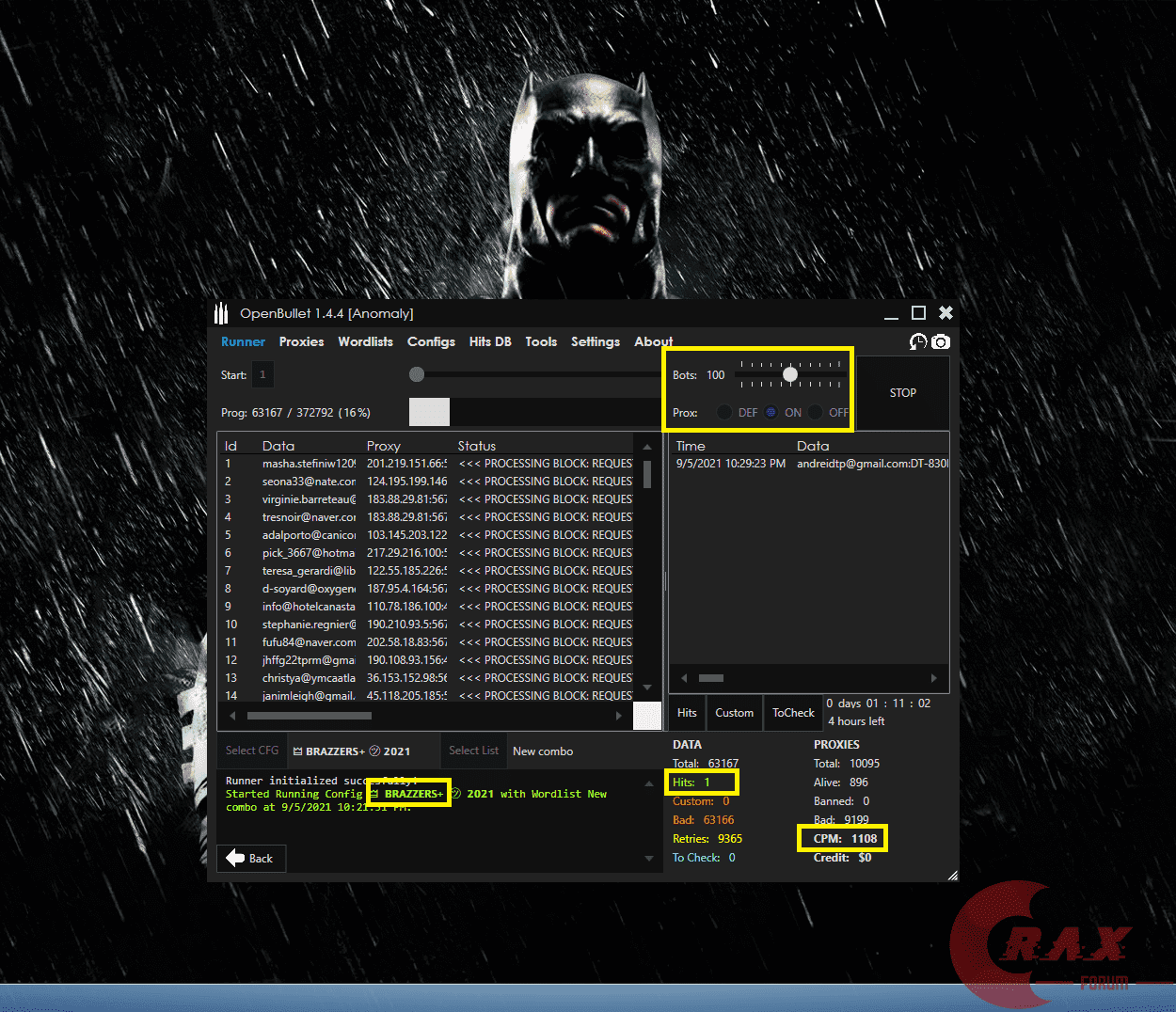Switch to the ToCheck results tab

[x=793, y=713]
